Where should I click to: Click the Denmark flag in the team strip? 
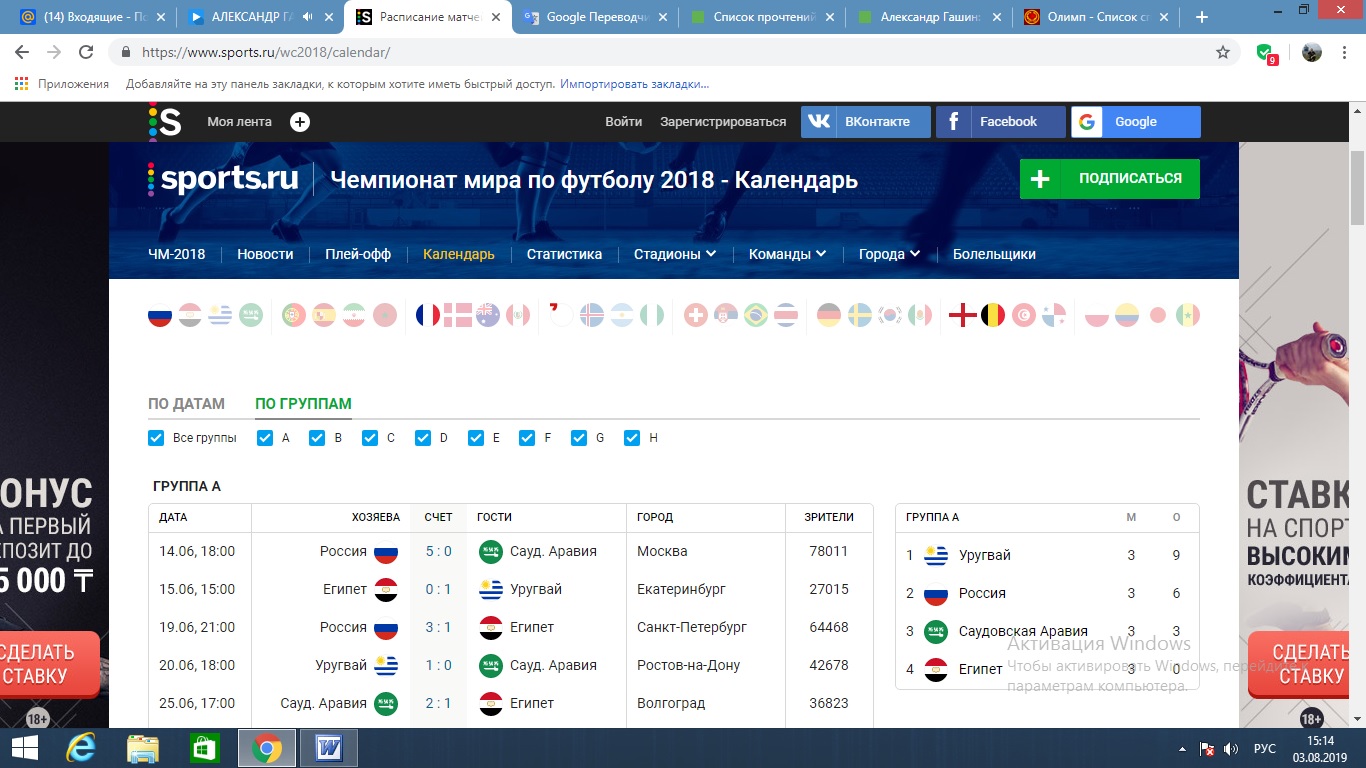pyautogui.click(x=458, y=316)
